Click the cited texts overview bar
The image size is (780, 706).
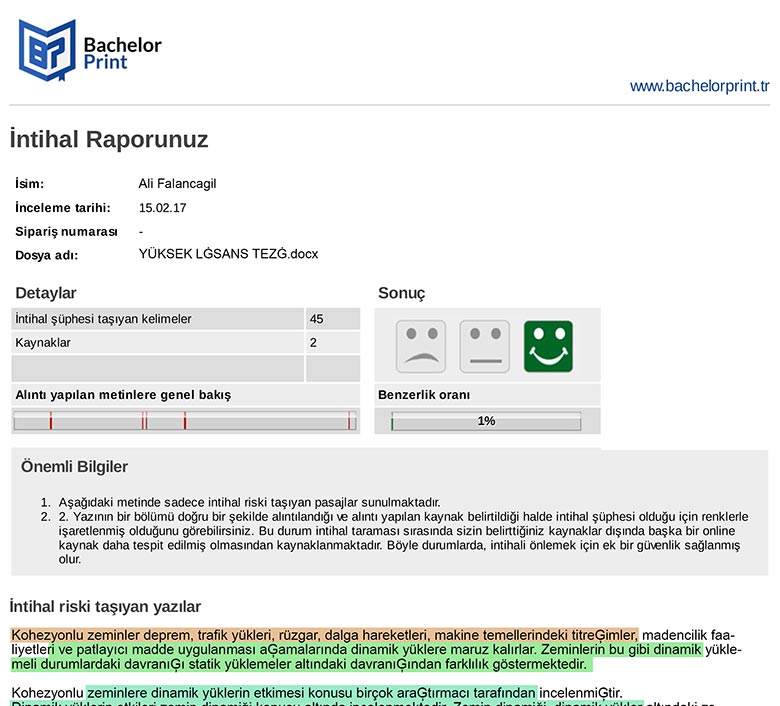[x=185, y=421]
